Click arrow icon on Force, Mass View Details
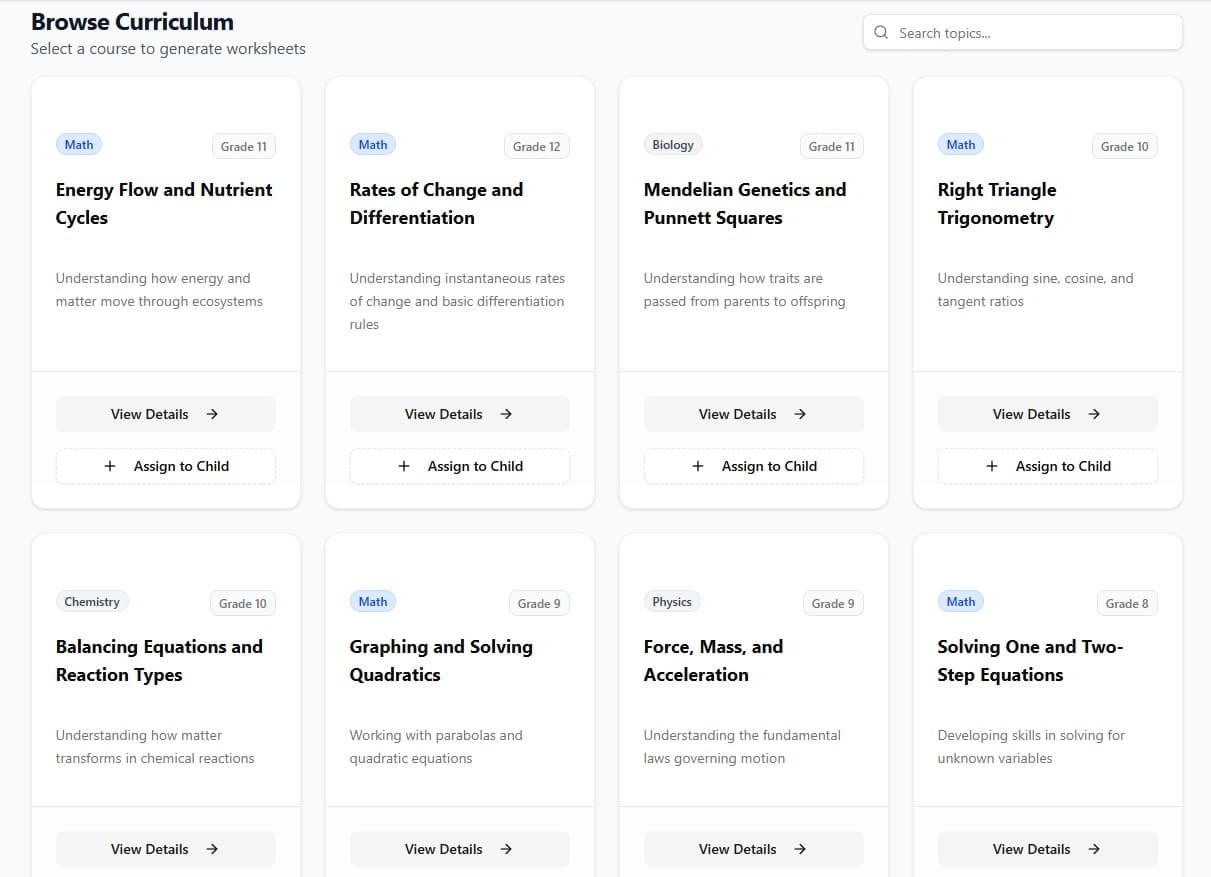This screenshot has width=1211, height=877. pyautogui.click(x=800, y=849)
